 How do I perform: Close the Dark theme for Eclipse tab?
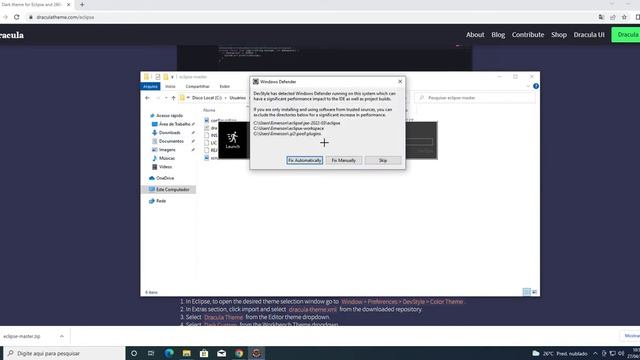point(69,4)
